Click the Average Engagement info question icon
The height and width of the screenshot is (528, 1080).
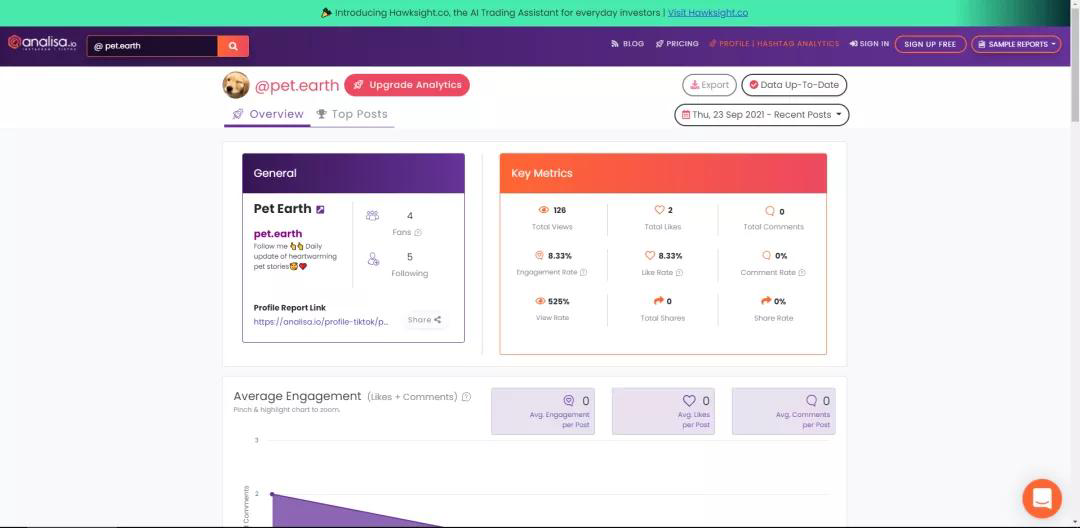[x=466, y=397]
